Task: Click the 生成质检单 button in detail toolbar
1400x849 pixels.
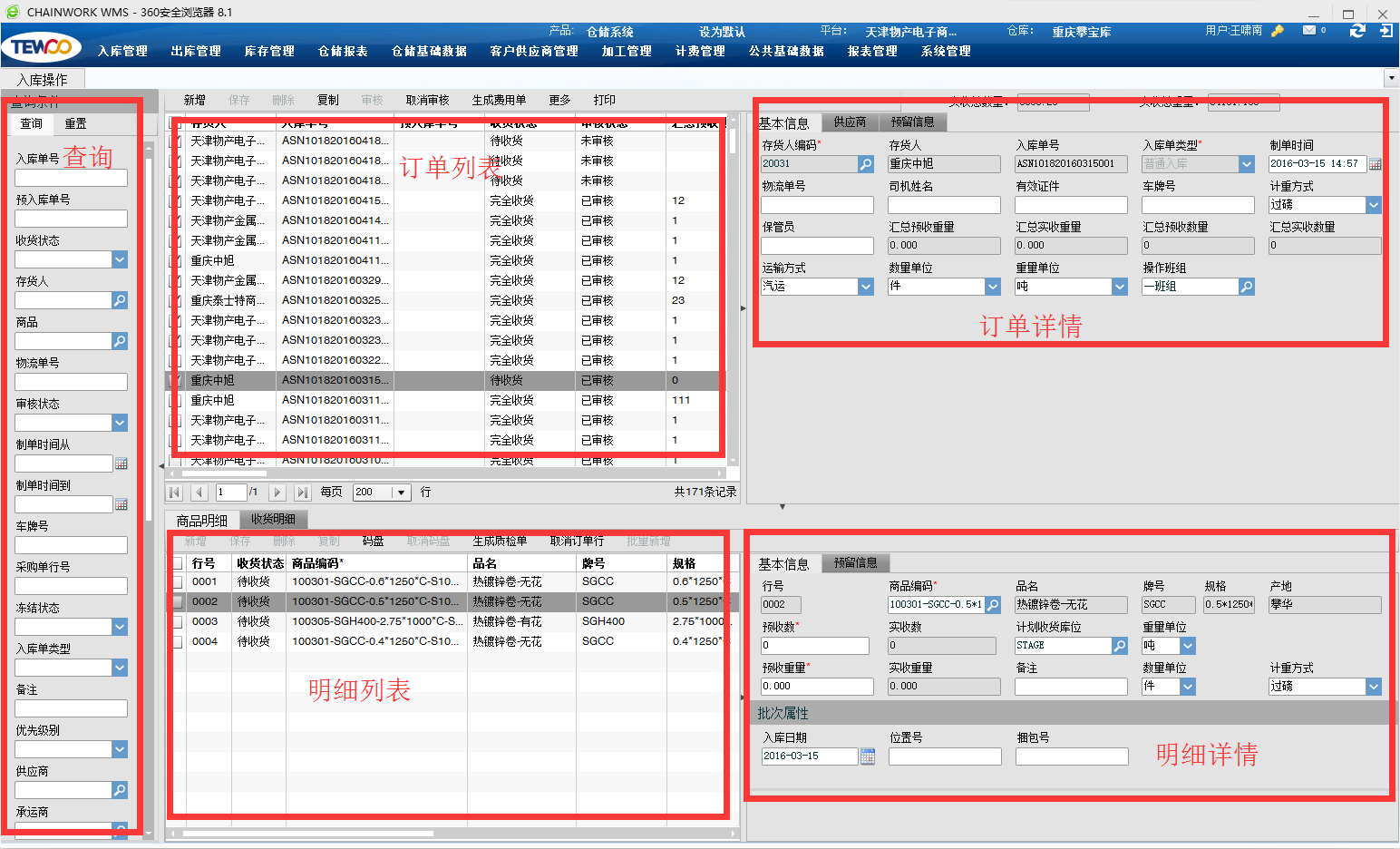Action: [x=500, y=542]
